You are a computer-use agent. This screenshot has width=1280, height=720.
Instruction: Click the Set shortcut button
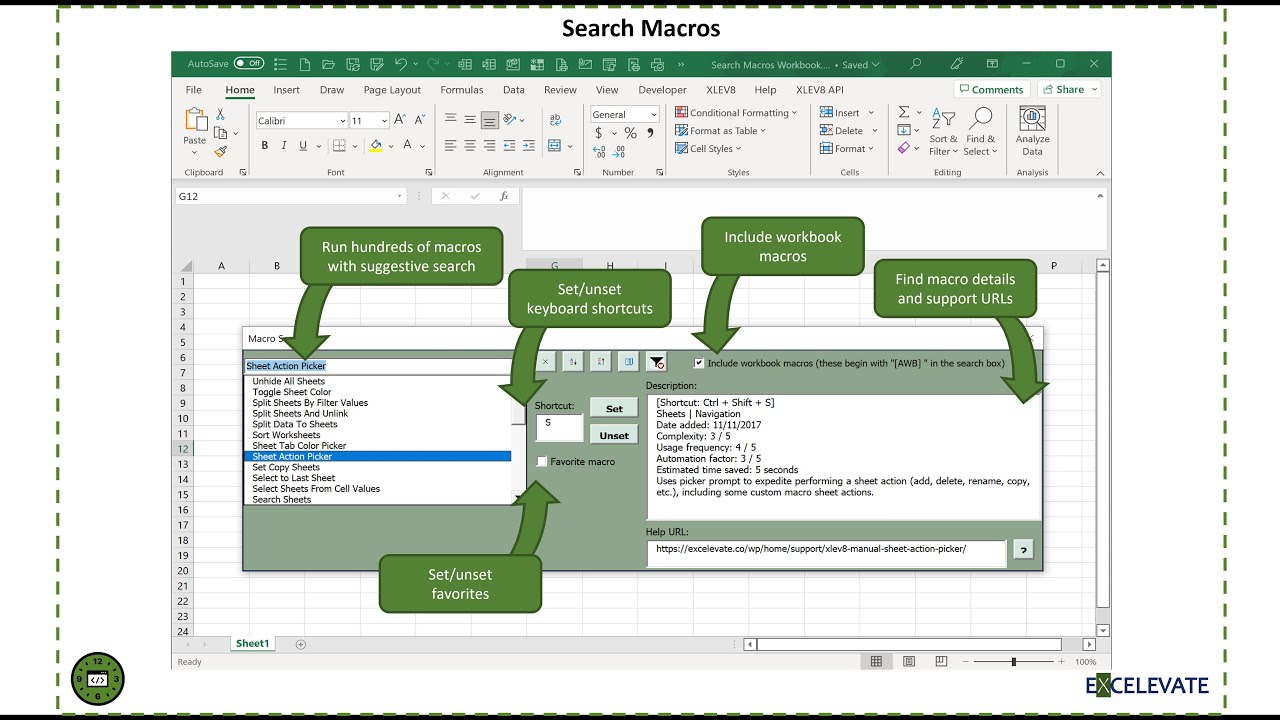pos(614,408)
